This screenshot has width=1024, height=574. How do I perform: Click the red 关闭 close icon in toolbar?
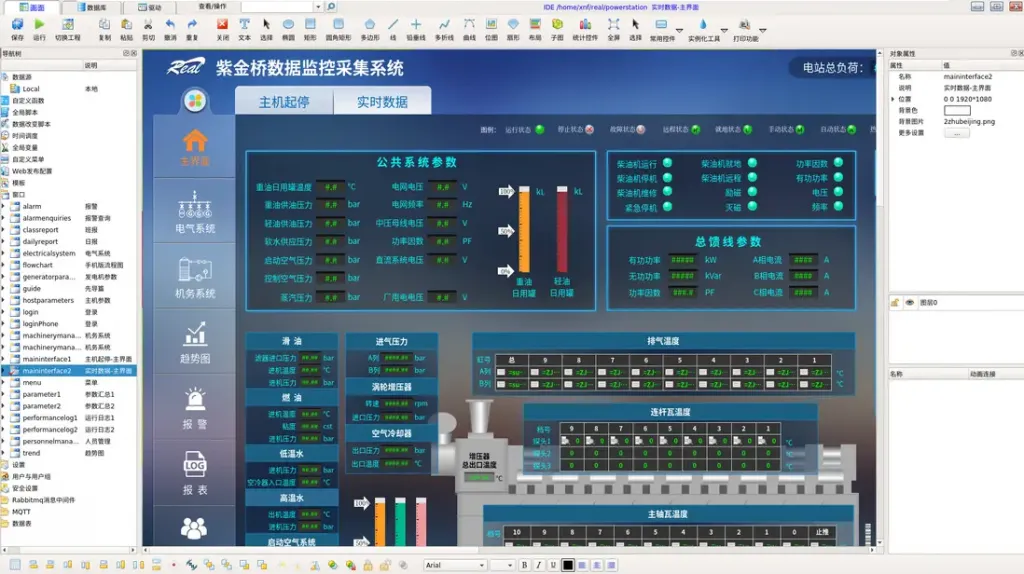[x=223, y=24]
